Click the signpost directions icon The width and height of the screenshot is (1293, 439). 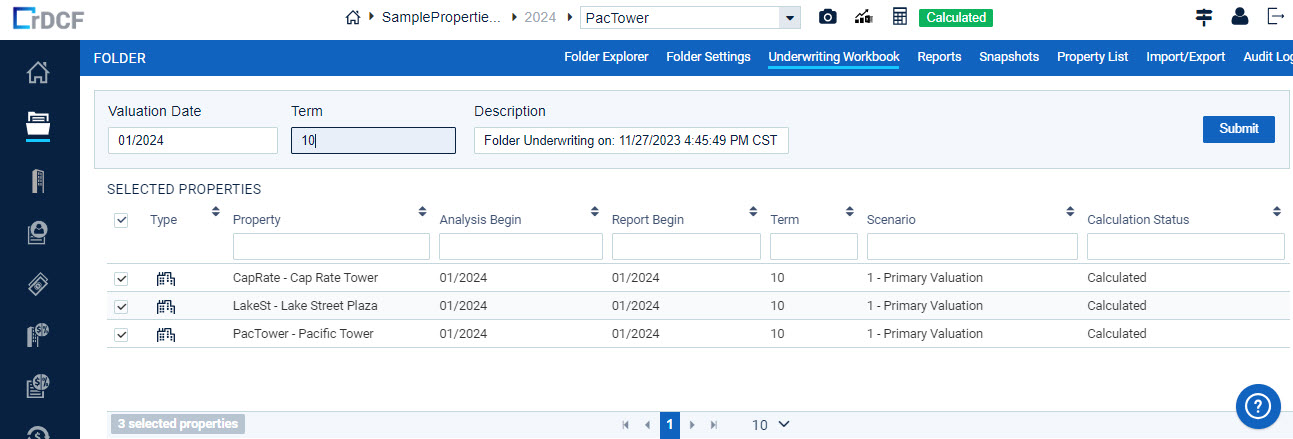pyautogui.click(x=1204, y=17)
